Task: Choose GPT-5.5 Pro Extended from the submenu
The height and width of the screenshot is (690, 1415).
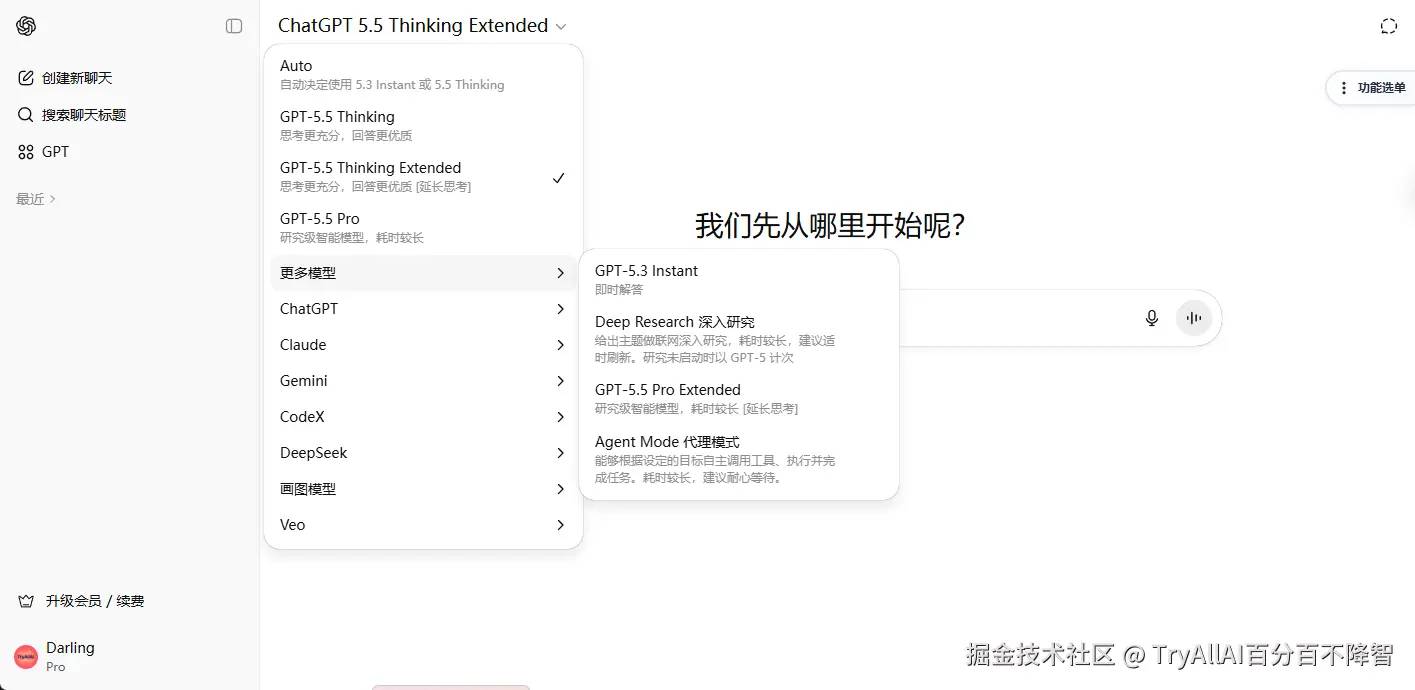Action: point(739,399)
